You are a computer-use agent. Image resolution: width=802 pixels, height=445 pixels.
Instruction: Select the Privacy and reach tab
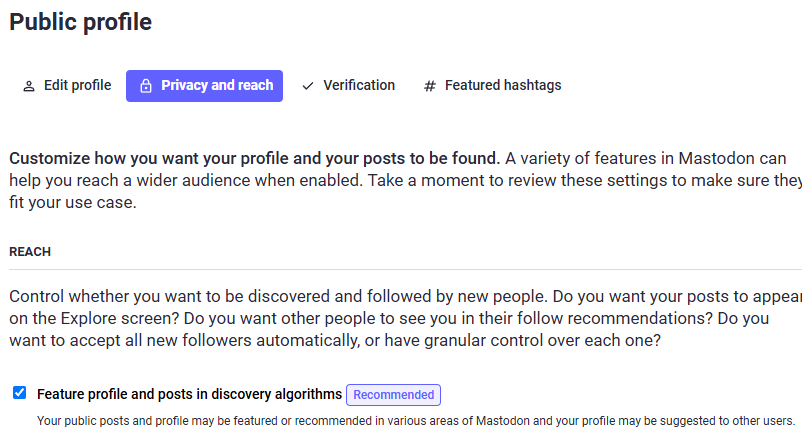(x=205, y=86)
